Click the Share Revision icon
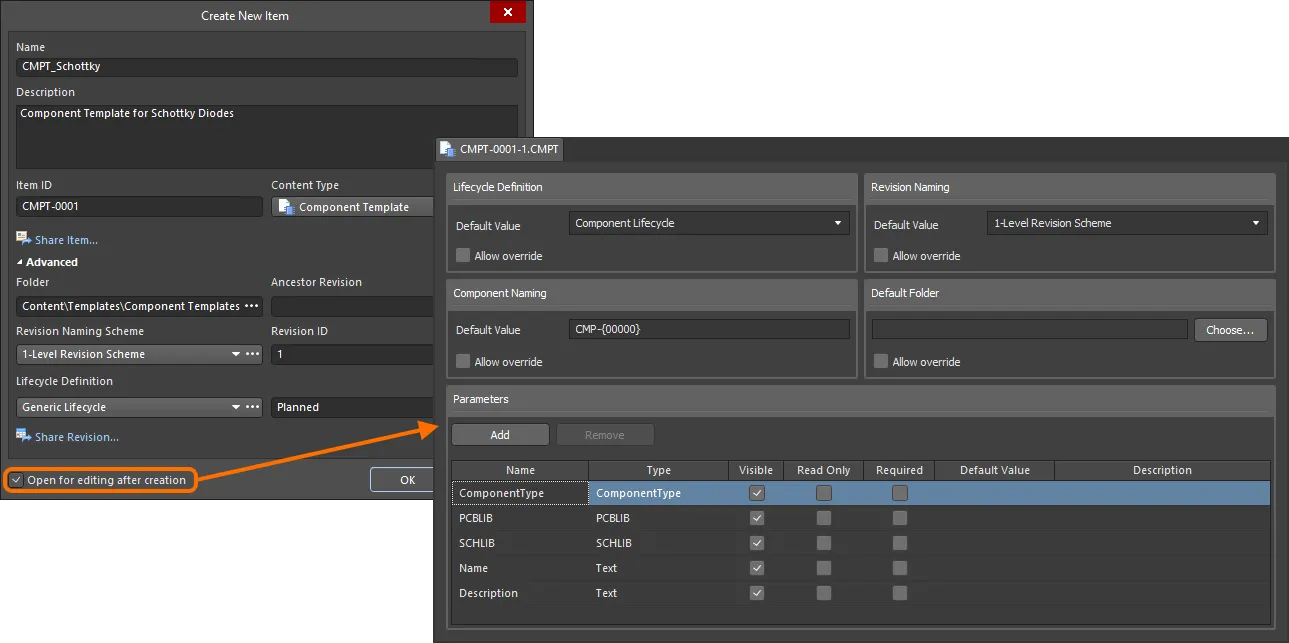Viewport: 1289px width, 643px height. pos(23,436)
